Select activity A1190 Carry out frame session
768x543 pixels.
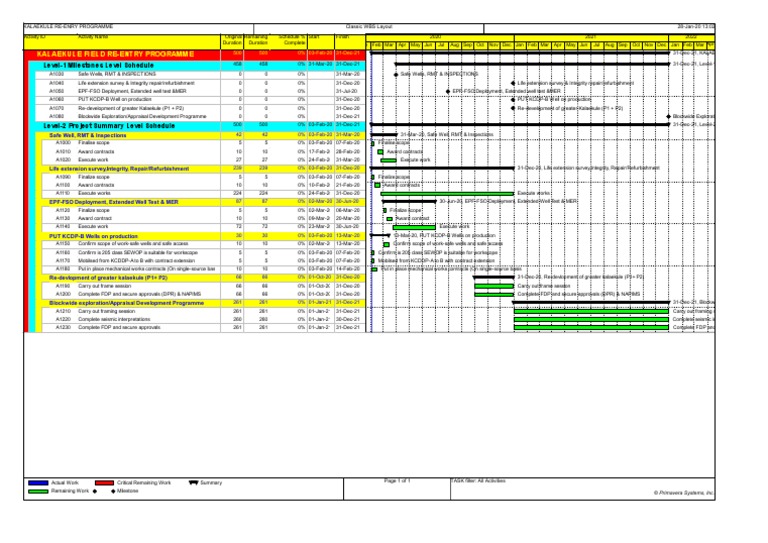click(x=204, y=286)
